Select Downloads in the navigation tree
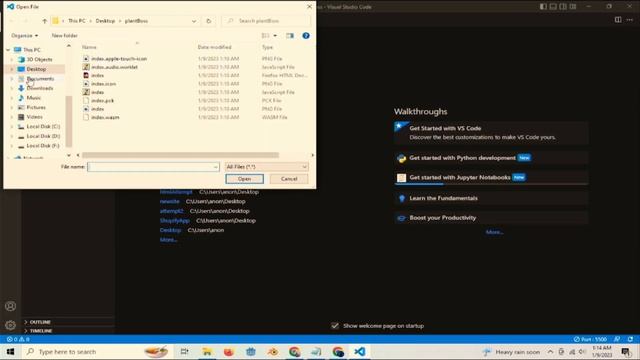 40,88
